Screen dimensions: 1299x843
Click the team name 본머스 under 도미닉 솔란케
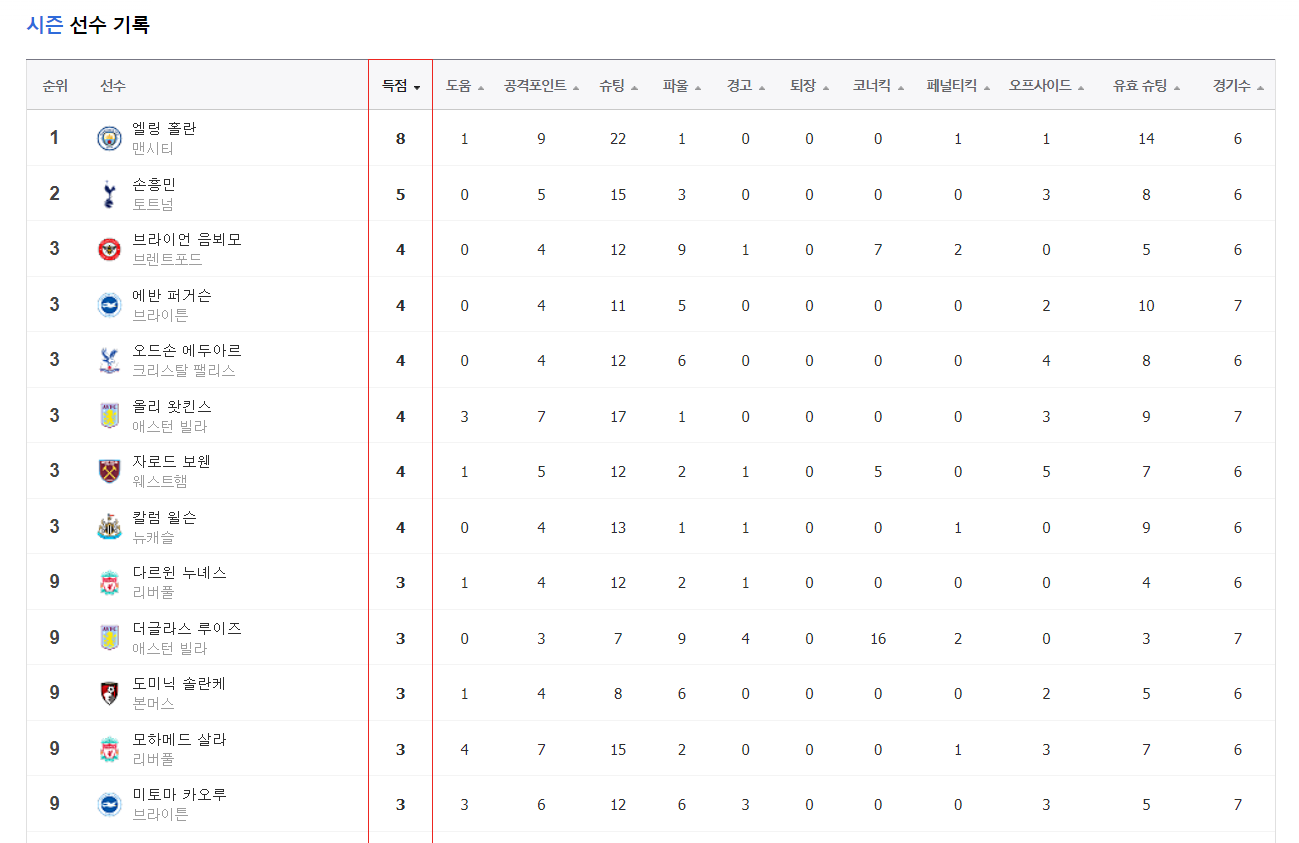[x=153, y=703]
